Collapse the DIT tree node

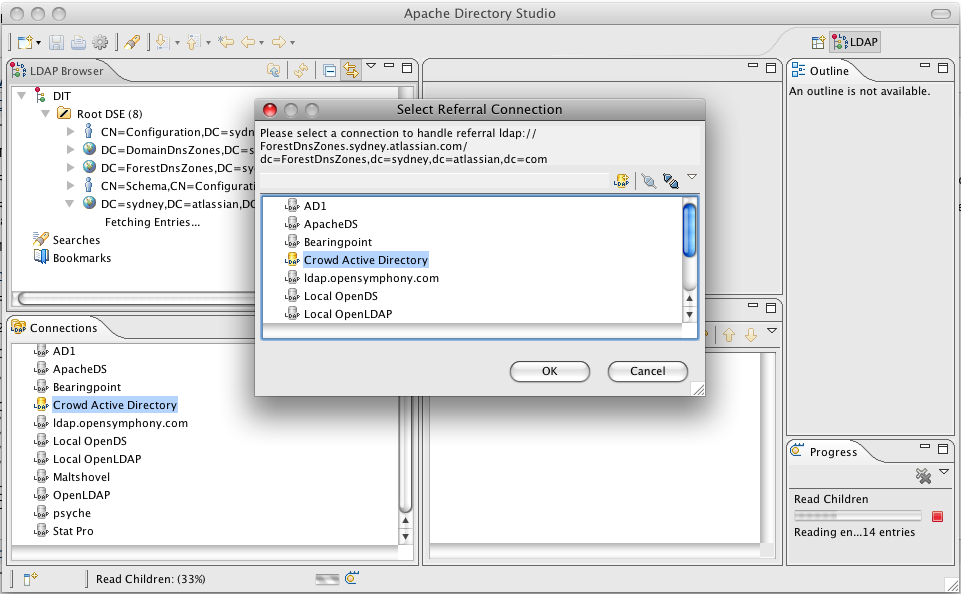(x=21, y=96)
